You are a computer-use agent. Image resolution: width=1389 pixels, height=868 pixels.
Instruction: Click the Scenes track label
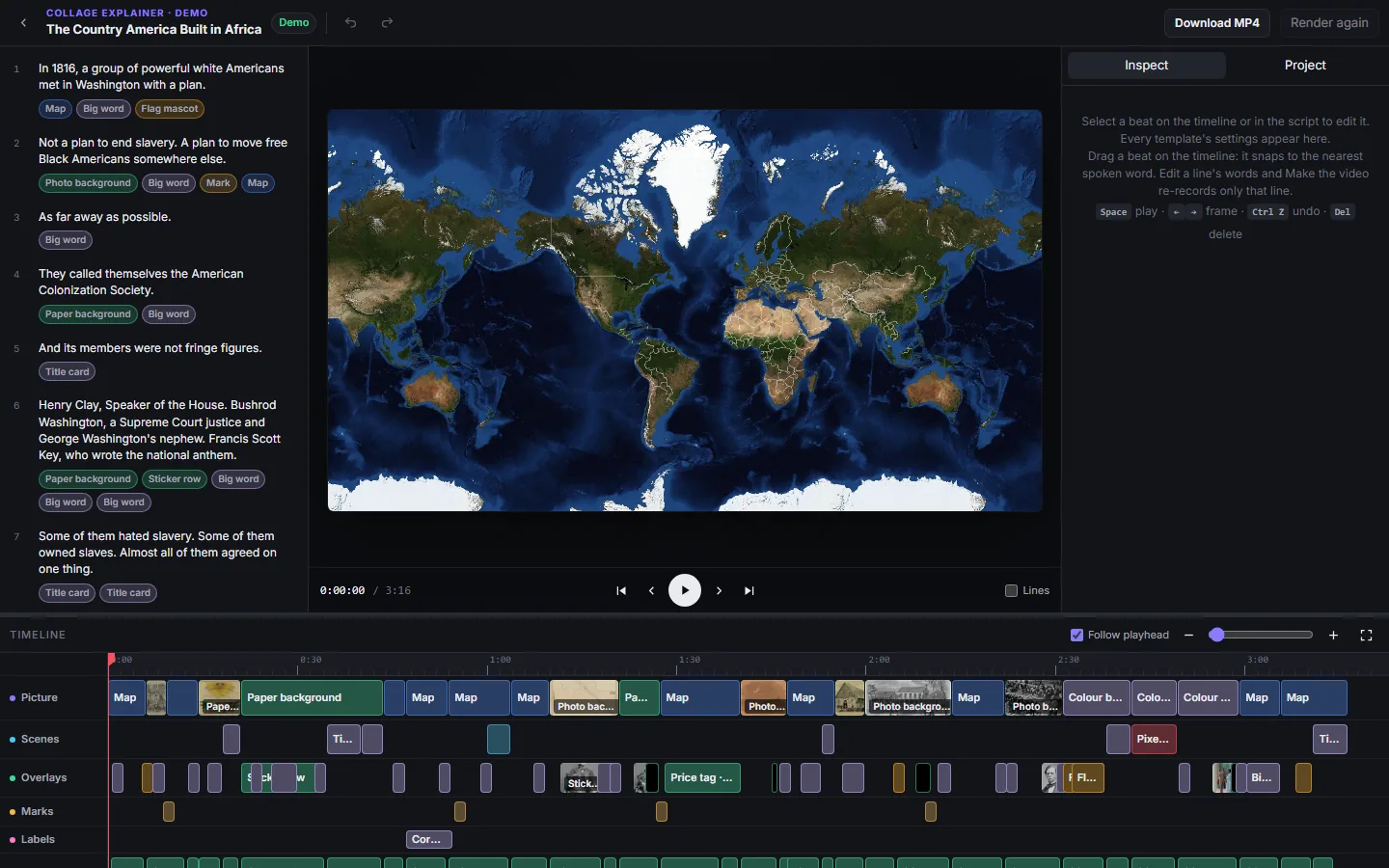(x=40, y=739)
